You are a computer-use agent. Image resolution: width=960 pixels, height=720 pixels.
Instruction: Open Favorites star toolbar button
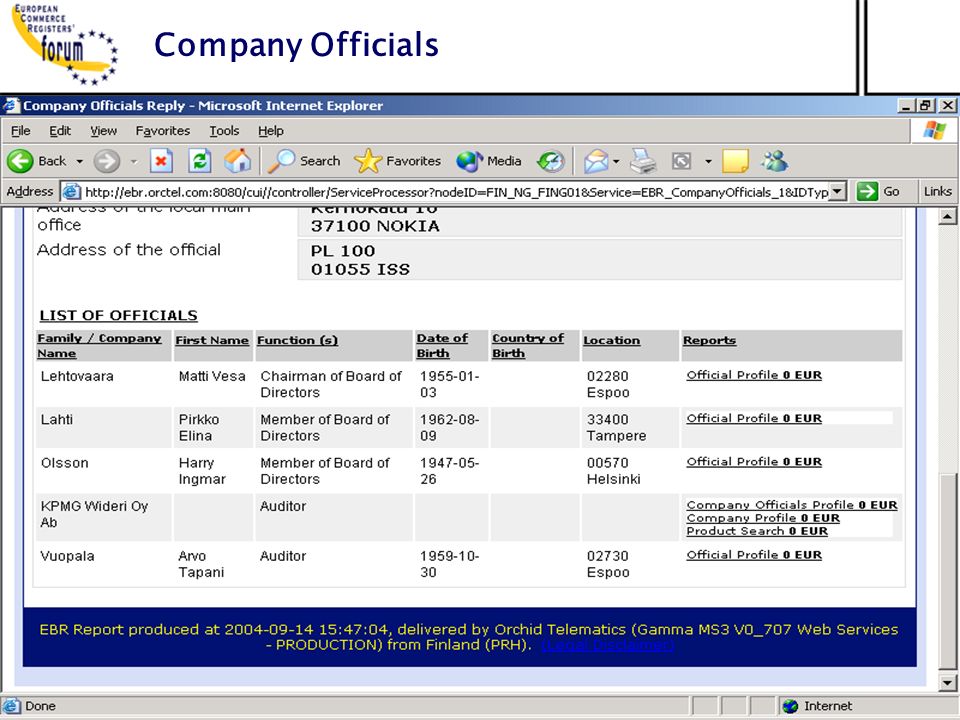coord(397,161)
